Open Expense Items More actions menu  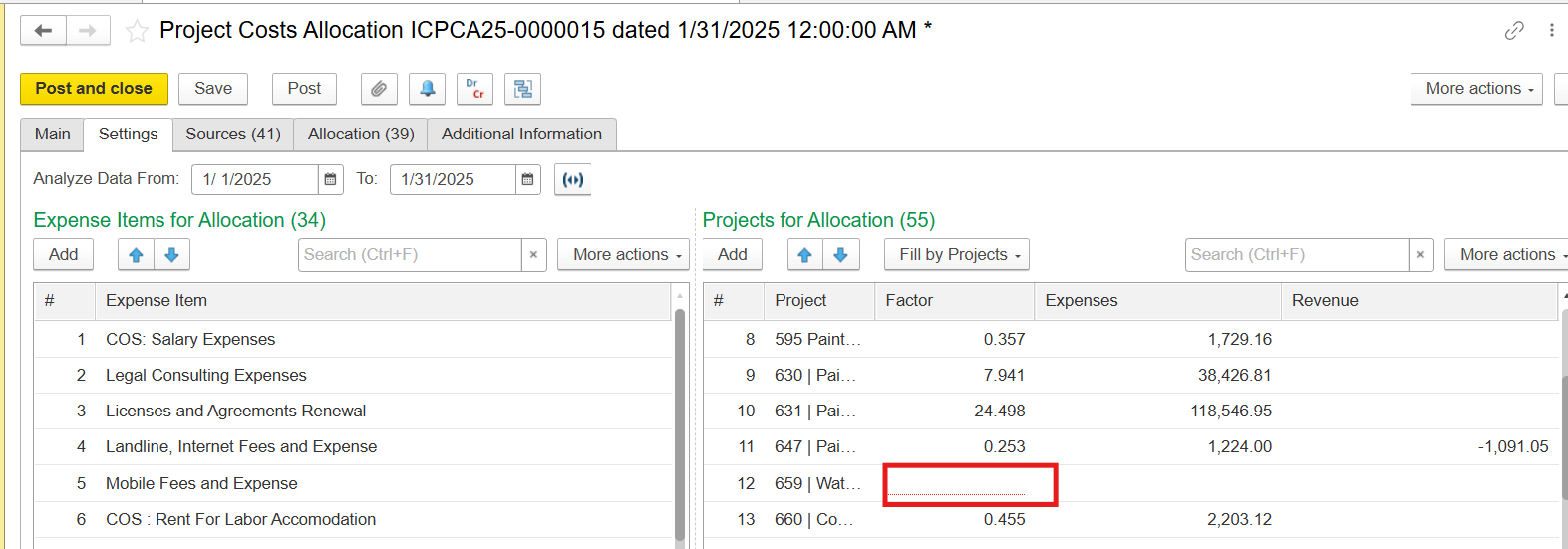tap(624, 255)
